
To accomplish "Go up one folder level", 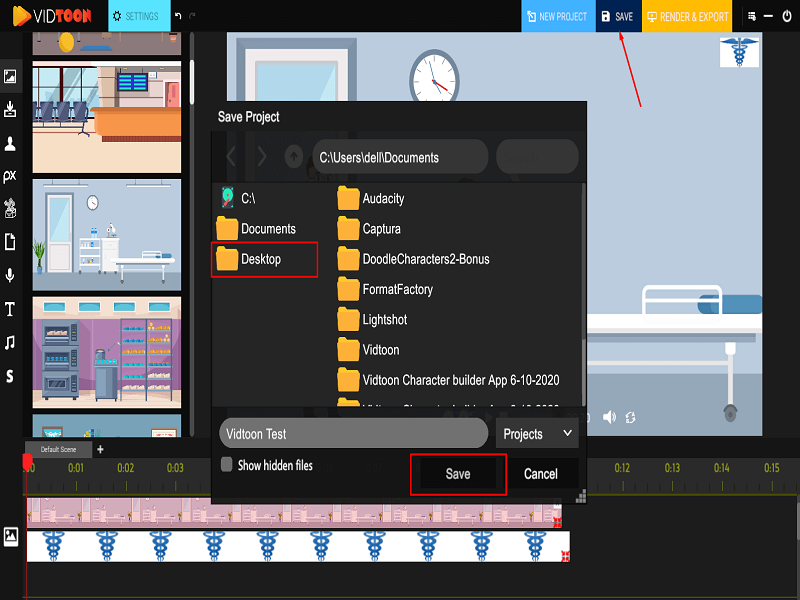I will pos(293,157).
